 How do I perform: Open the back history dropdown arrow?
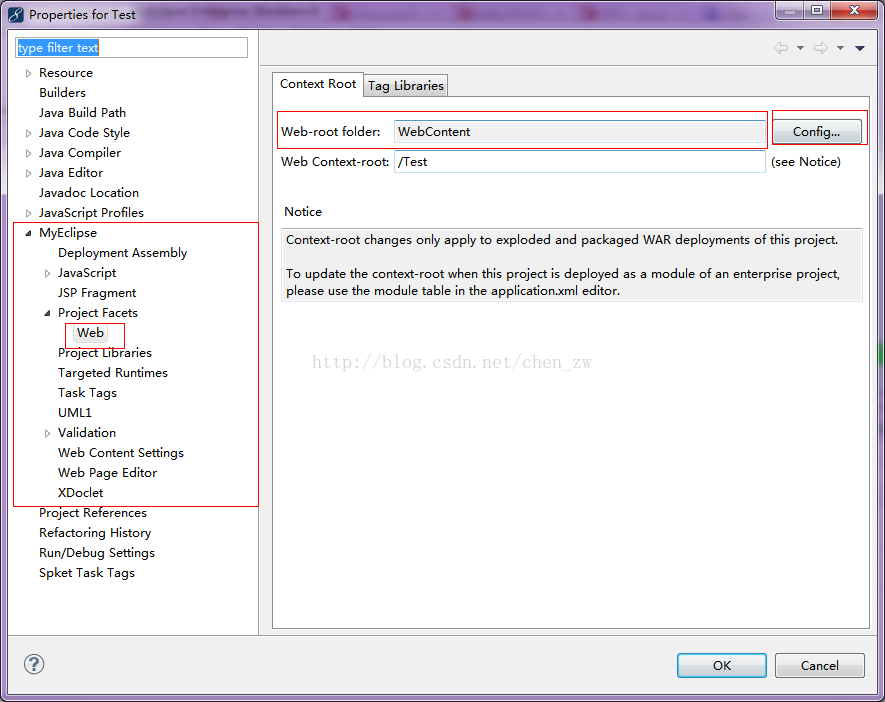click(x=800, y=48)
